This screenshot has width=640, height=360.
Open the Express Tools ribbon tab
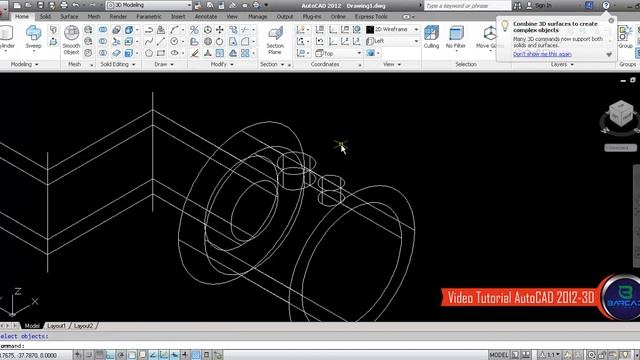point(371,17)
